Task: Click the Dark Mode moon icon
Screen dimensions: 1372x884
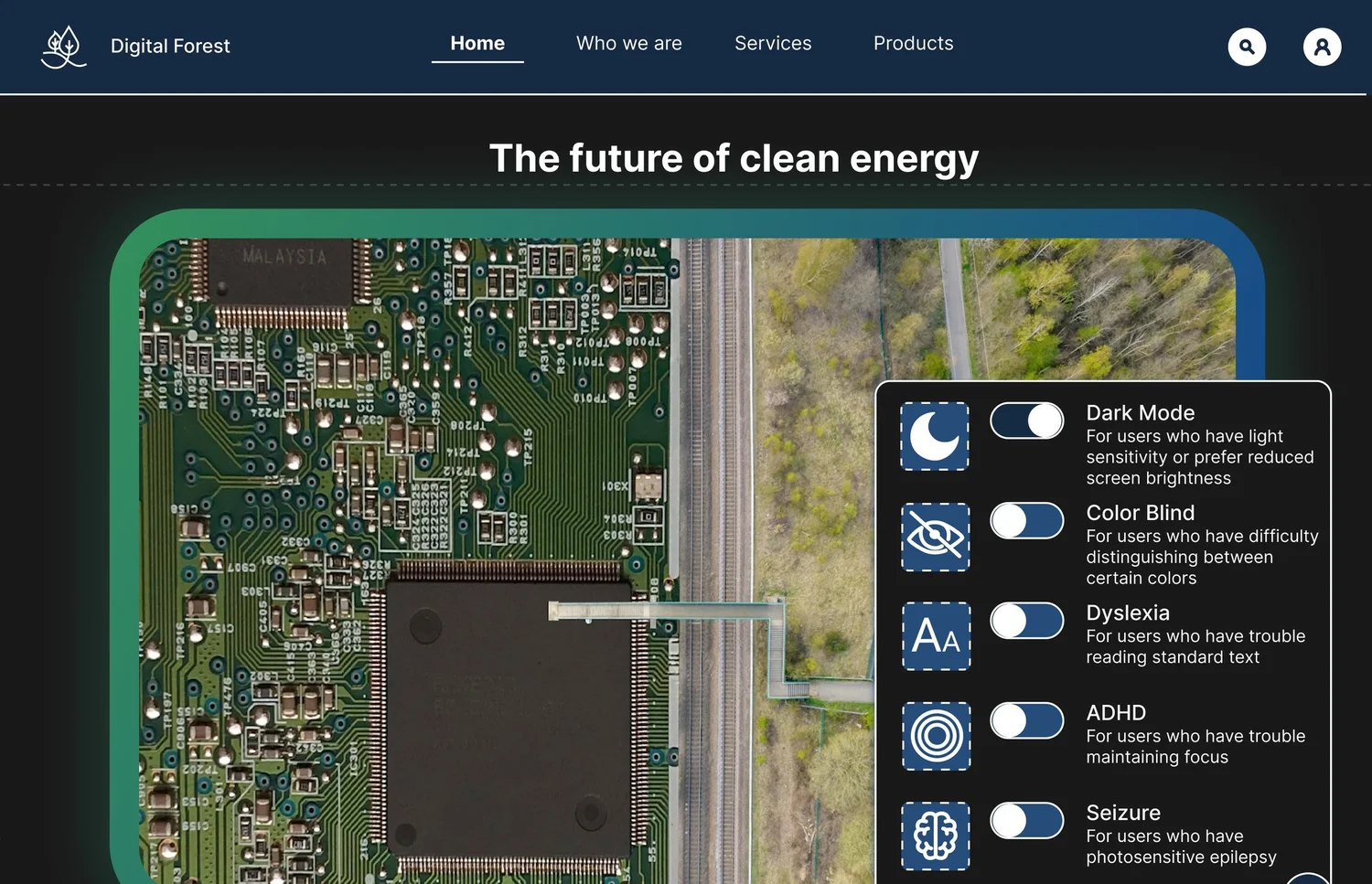Action: coord(935,437)
